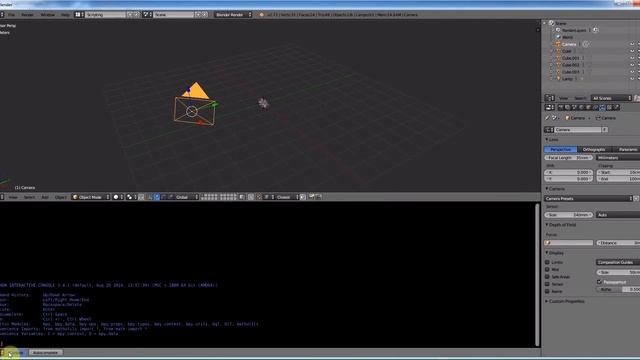Expand the Cube item in the outliner
Image resolution: width=640 pixels, height=360 pixels.
552,51
